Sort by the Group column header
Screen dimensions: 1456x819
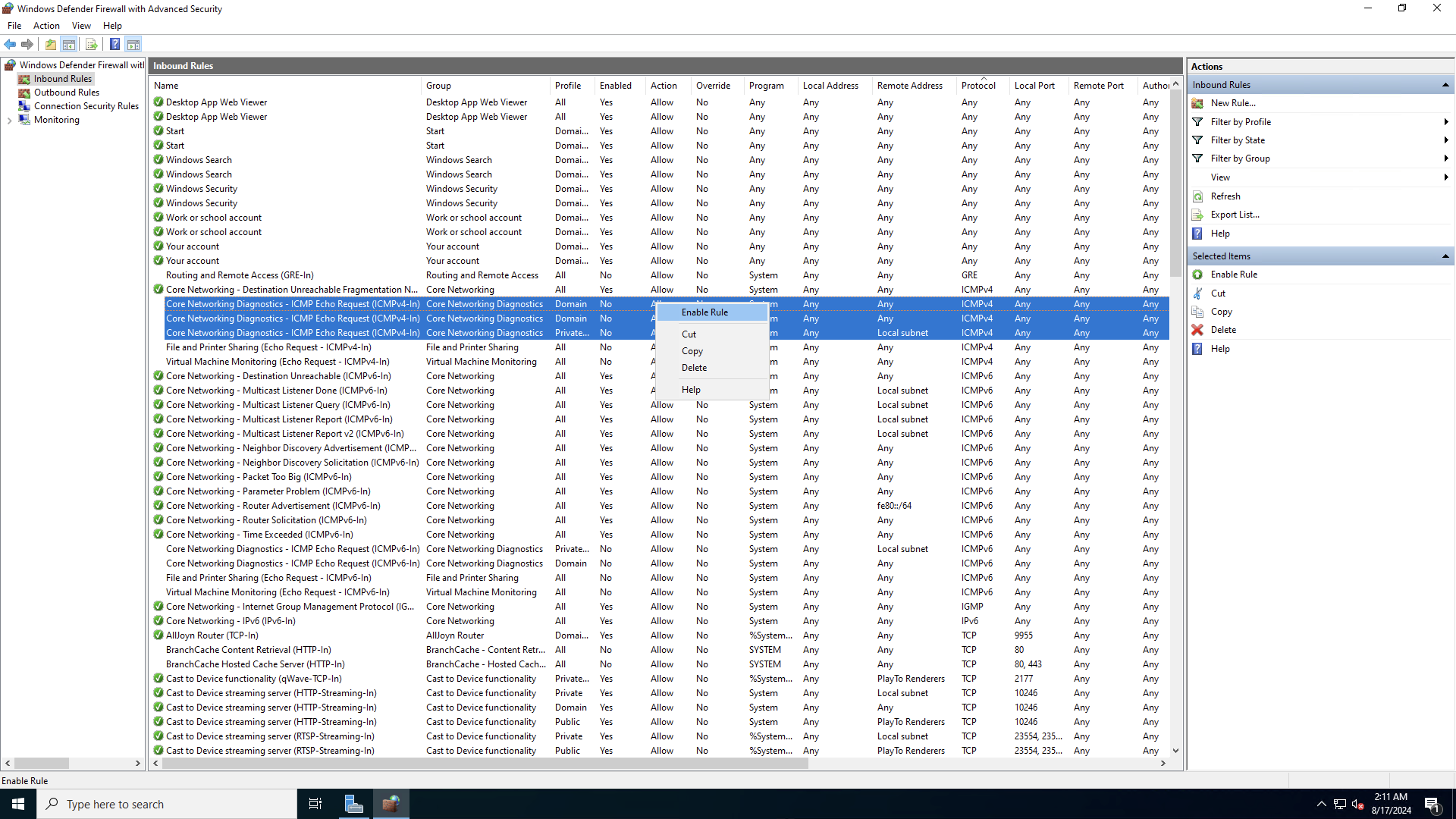click(x=485, y=86)
